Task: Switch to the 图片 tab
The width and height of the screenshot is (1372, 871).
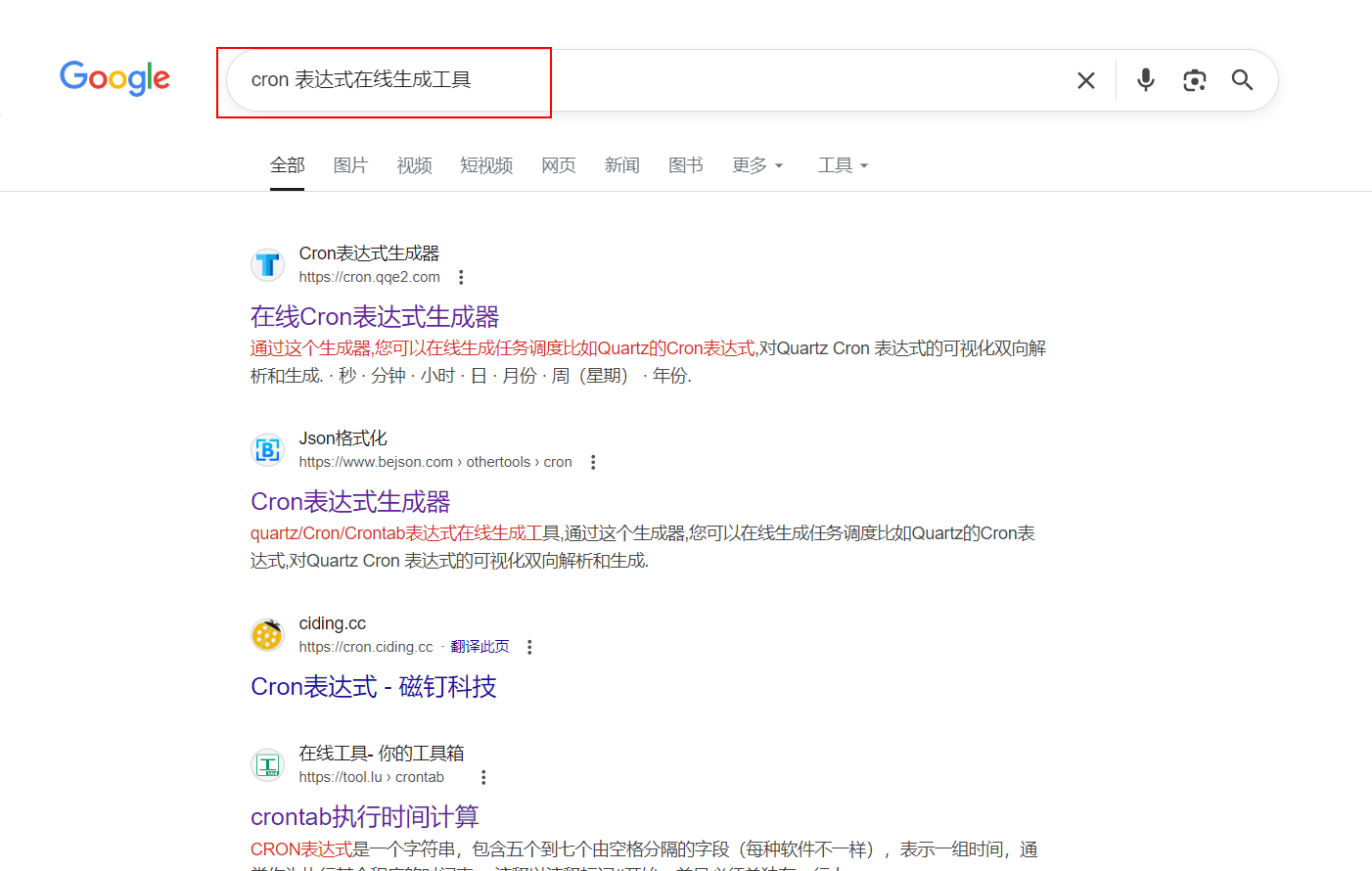Action: (350, 165)
